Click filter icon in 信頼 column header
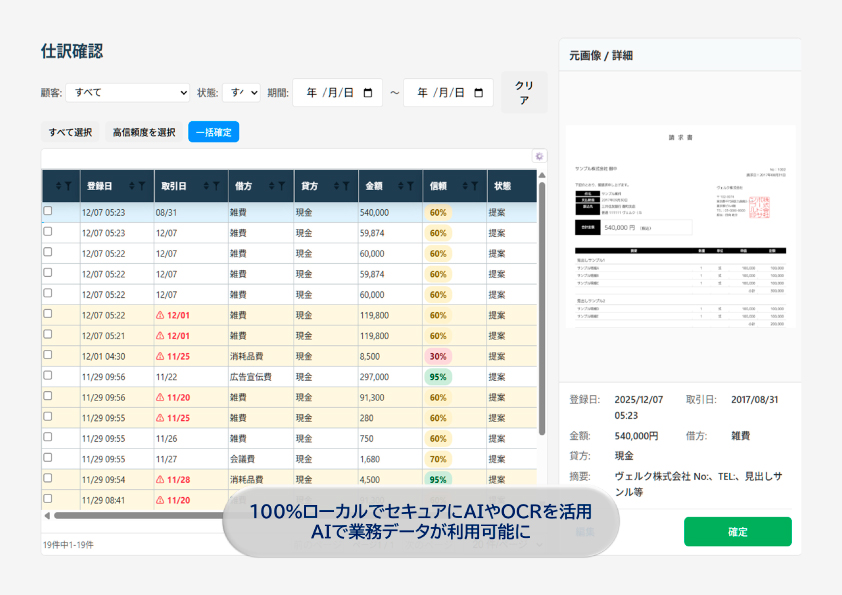Viewport: 842px width, 595px height. point(474,186)
